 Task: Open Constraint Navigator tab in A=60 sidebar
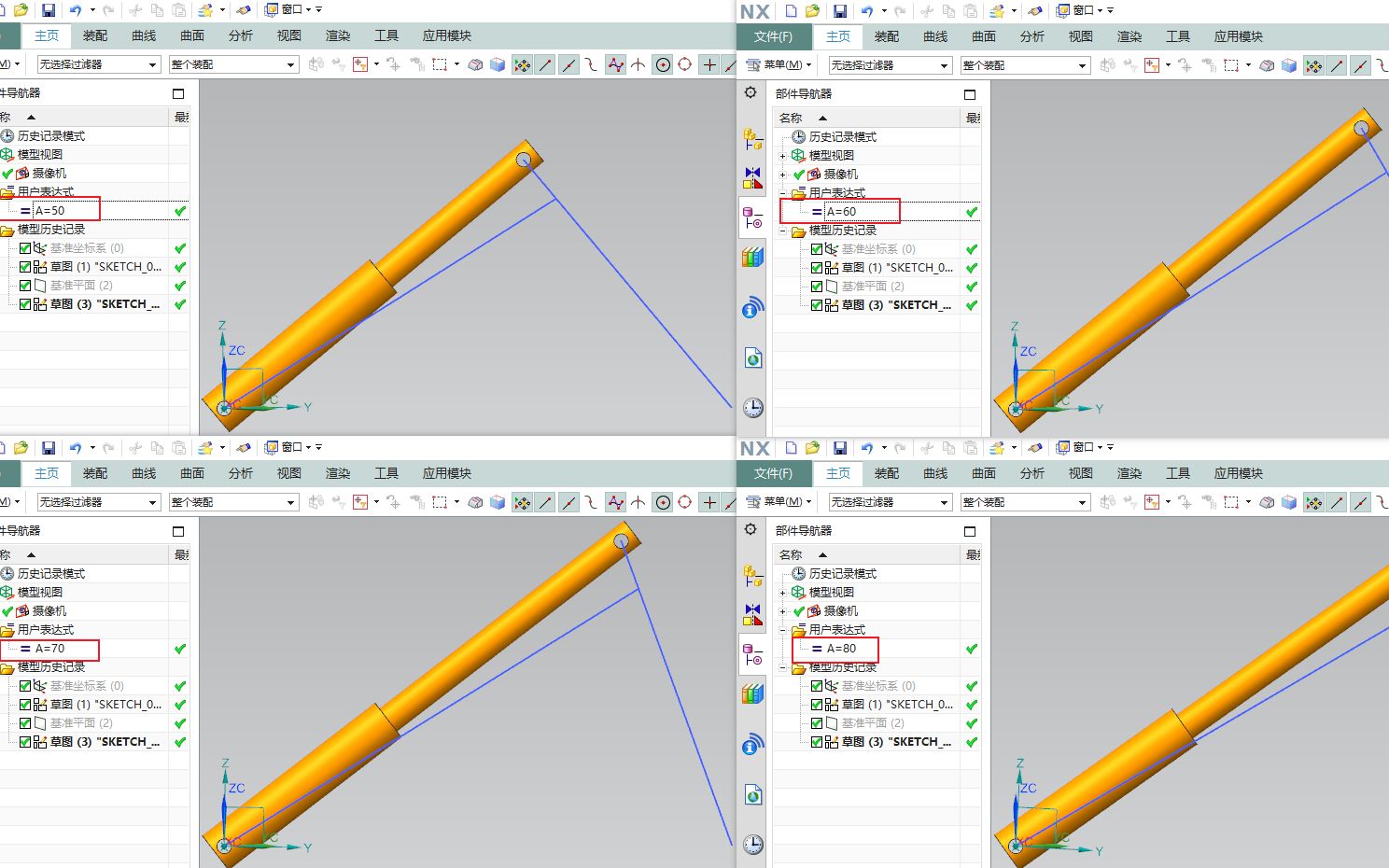click(x=752, y=177)
